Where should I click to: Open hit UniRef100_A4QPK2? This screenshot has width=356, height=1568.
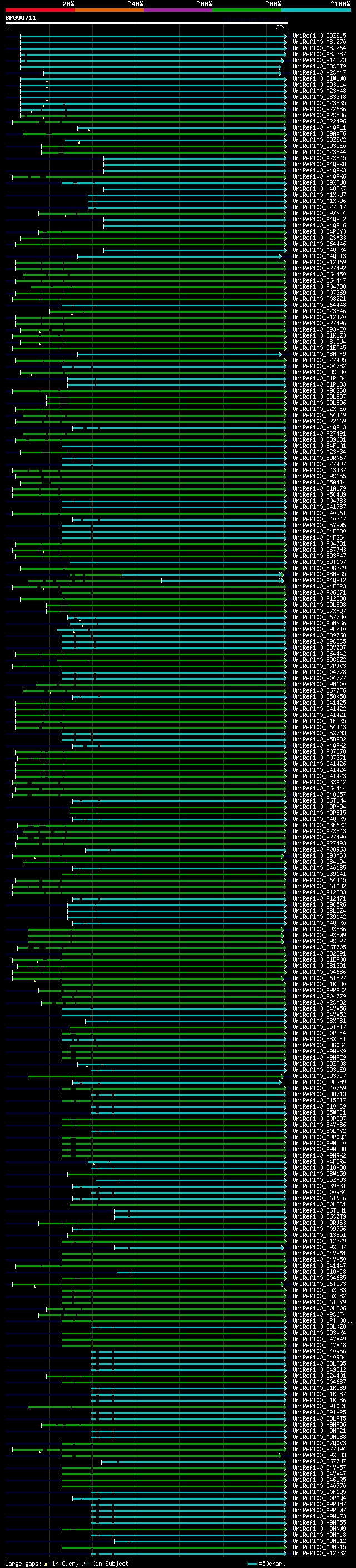tap(319, 746)
